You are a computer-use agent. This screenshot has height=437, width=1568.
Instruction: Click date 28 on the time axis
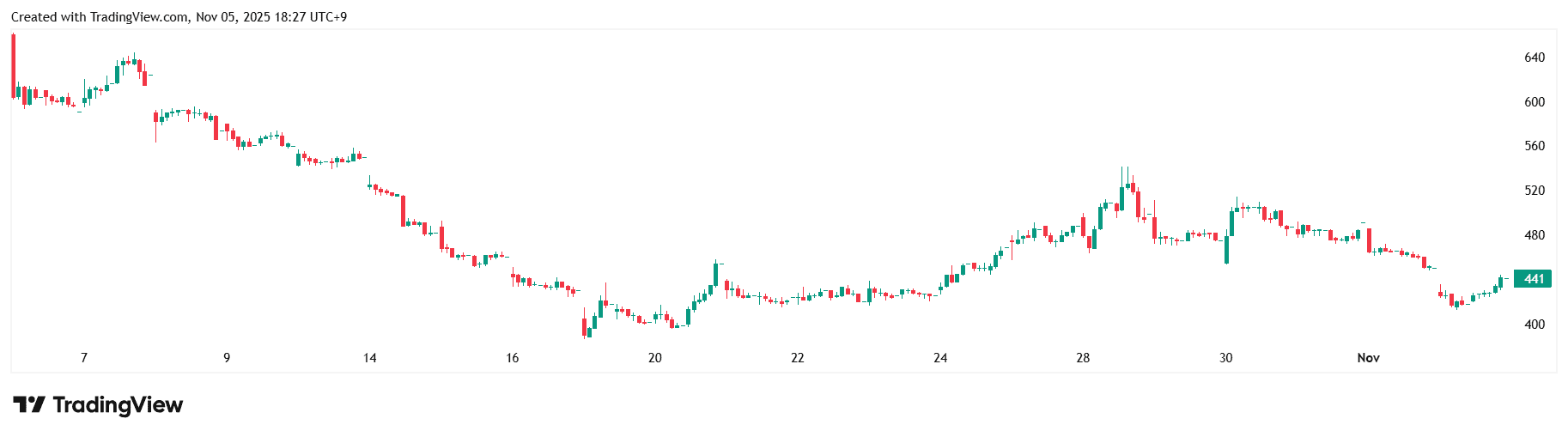coord(1083,358)
